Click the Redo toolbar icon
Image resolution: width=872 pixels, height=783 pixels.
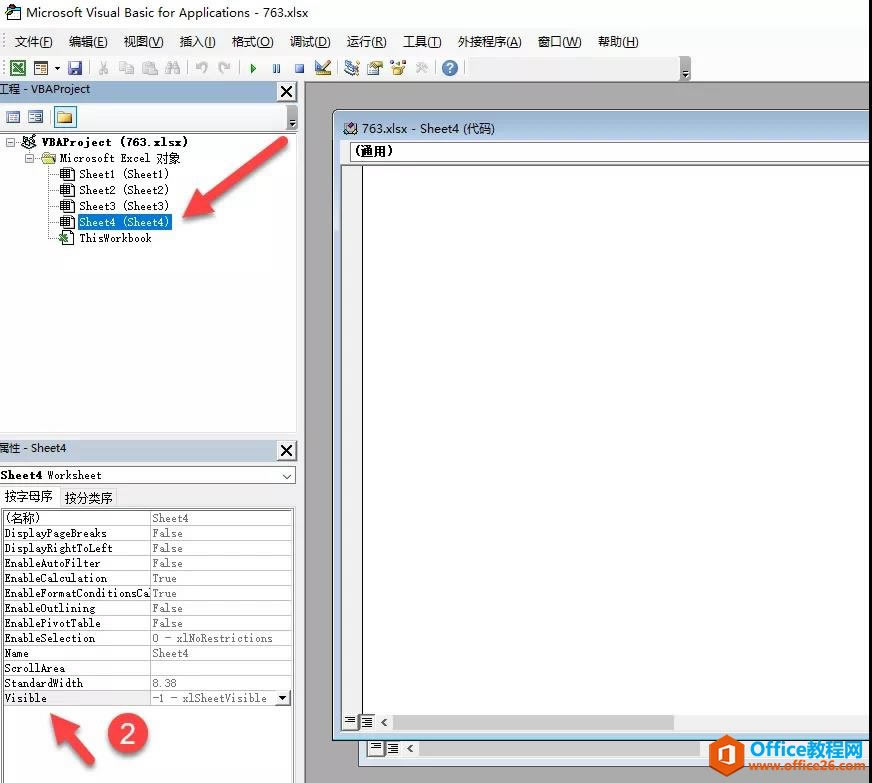click(224, 68)
